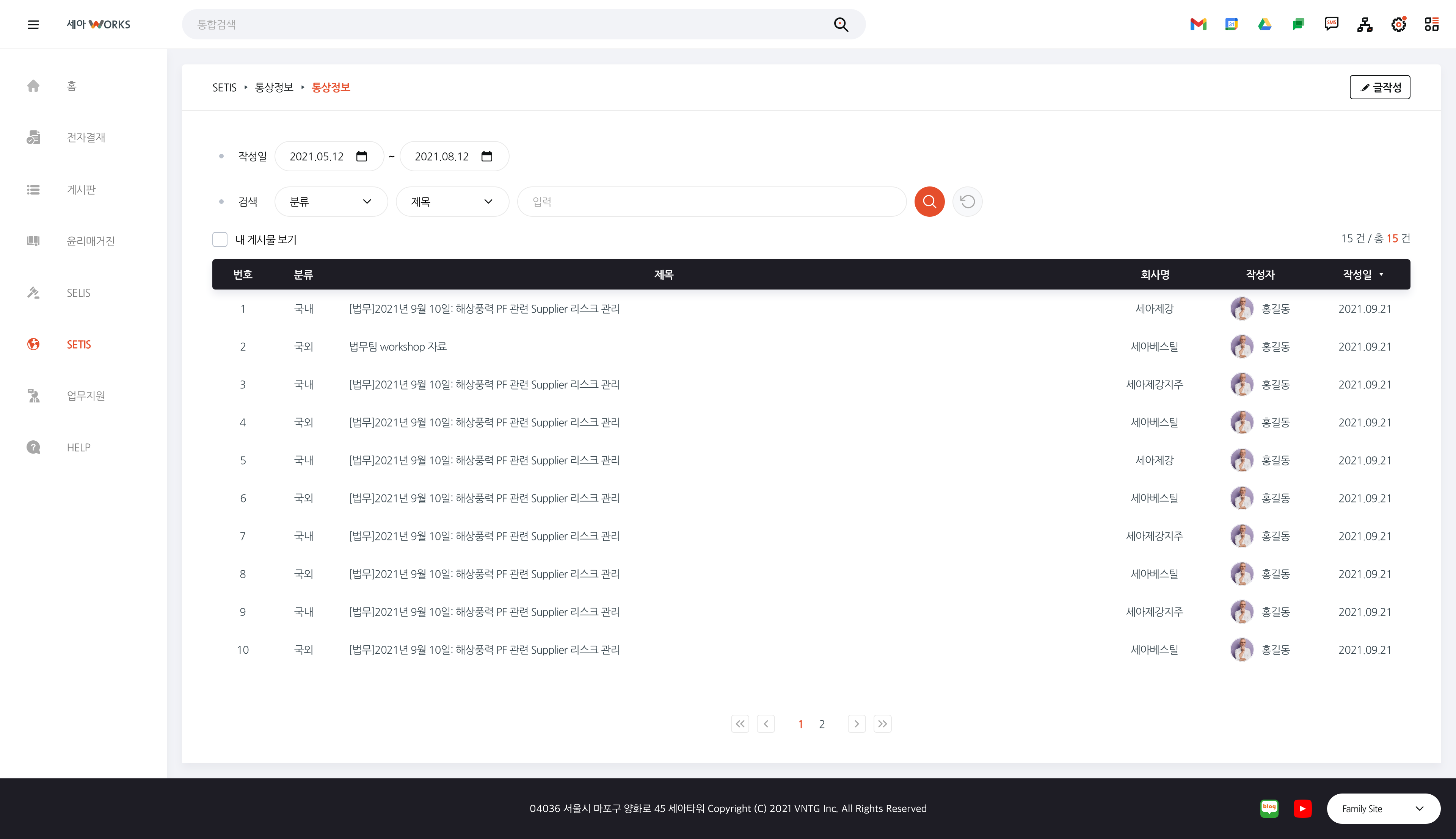This screenshot has width=1456, height=839.
Task: Toggle the 내 게시물 보기 checkbox
Action: coord(220,239)
